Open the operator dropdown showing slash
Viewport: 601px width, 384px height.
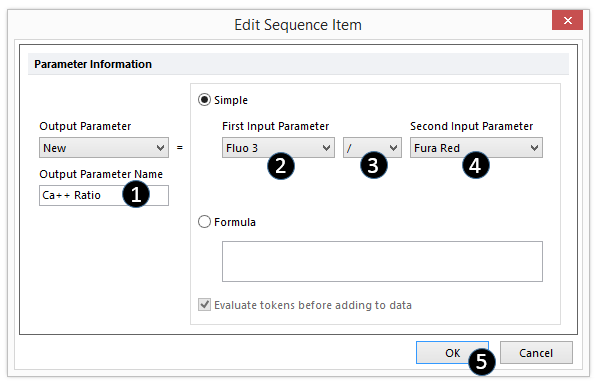pyautogui.click(x=372, y=148)
